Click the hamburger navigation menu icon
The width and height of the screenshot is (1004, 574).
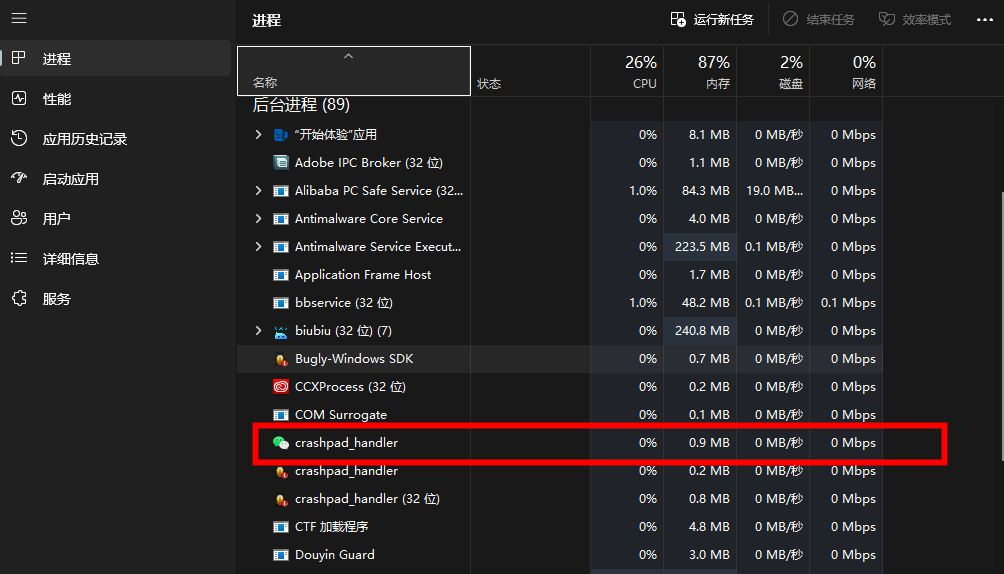point(19,19)
